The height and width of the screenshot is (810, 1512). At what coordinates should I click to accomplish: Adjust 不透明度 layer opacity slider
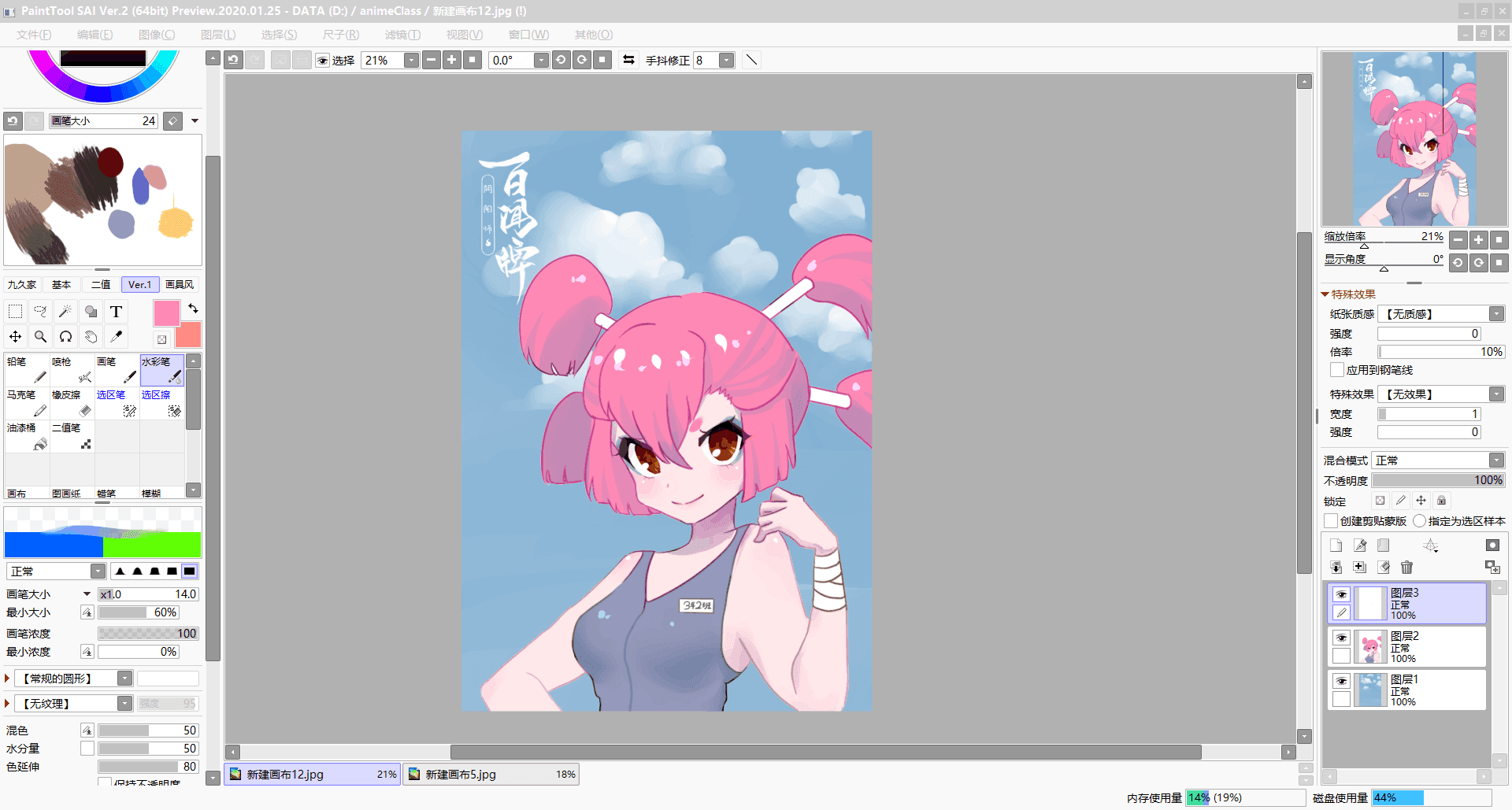click(x=1438, y=480)
